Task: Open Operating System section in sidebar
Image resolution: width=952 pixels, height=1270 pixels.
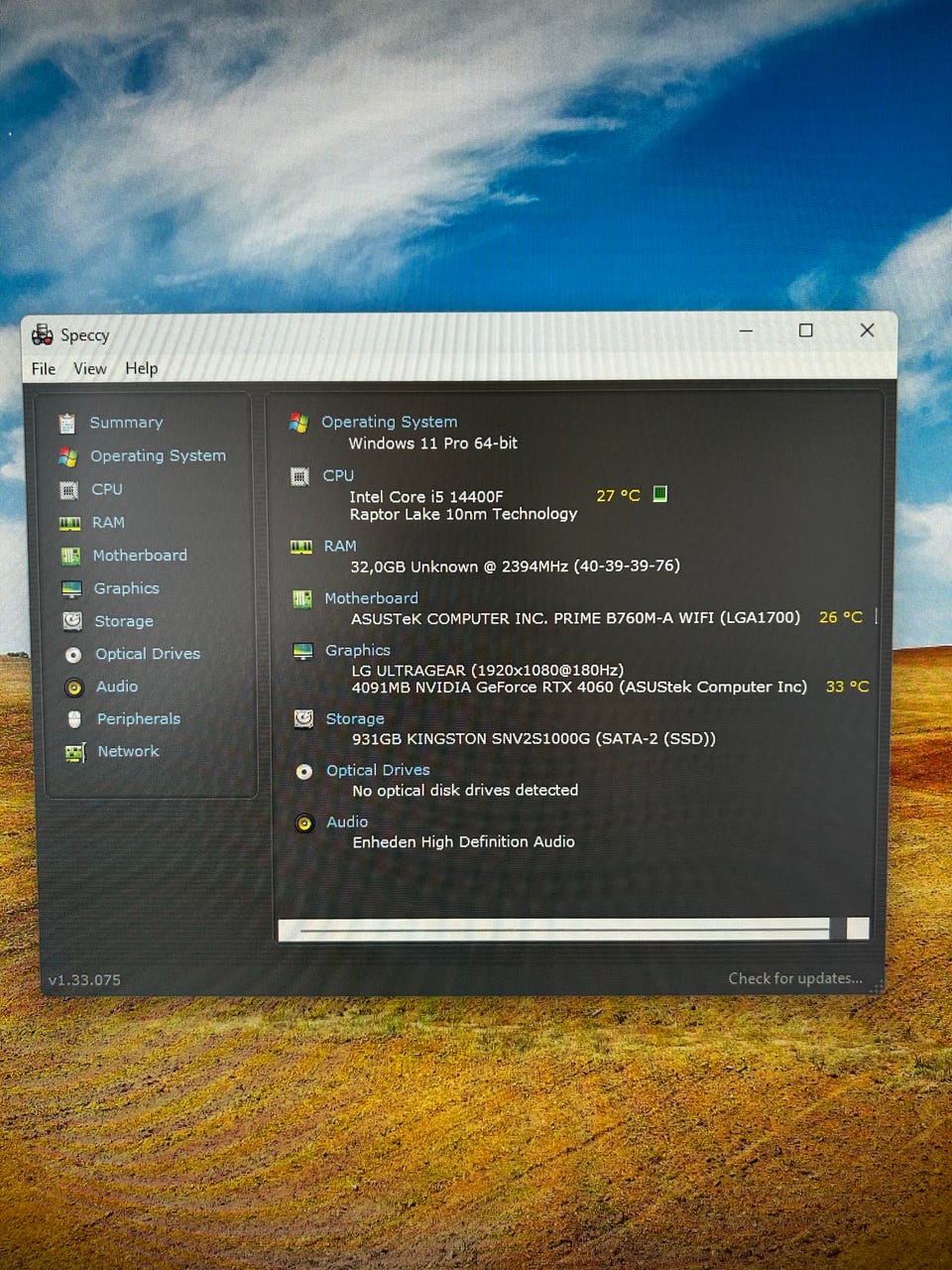Action: tap(159, 456)
